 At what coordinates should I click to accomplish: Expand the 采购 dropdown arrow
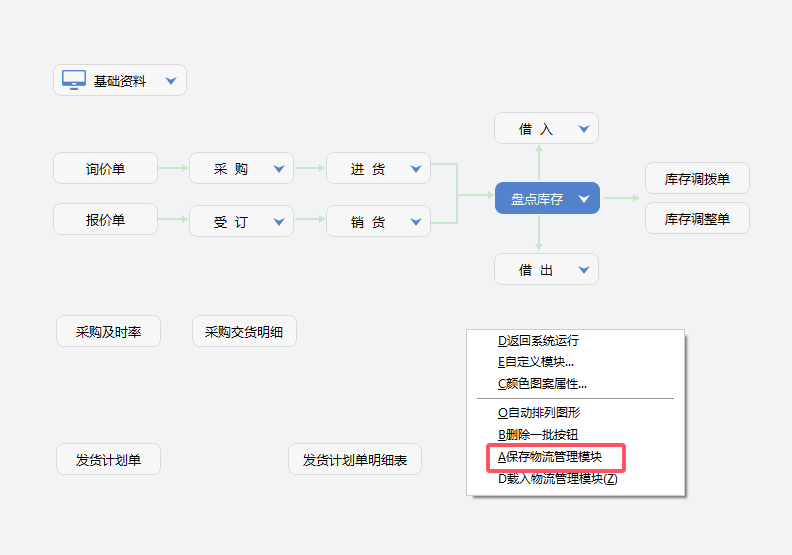pos(279,169)
